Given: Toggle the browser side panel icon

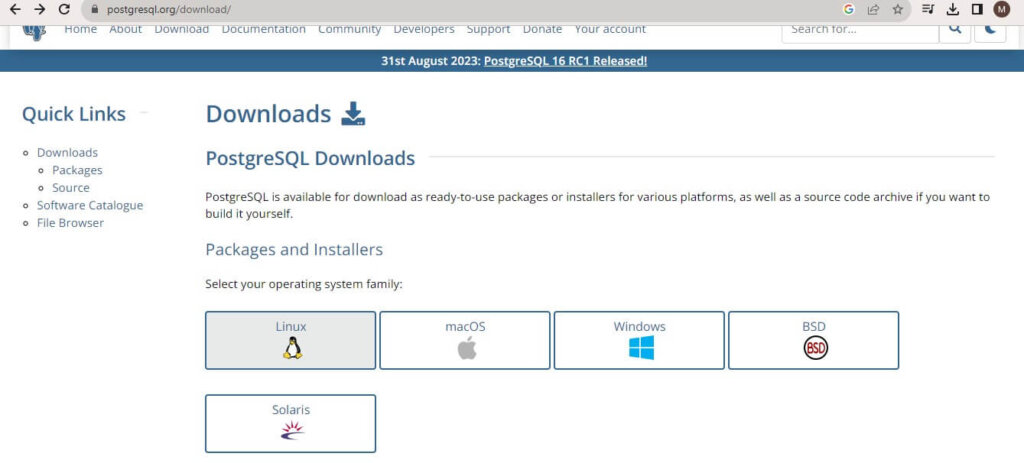Looking at the screenshot, I should click(x=977, y=9).
